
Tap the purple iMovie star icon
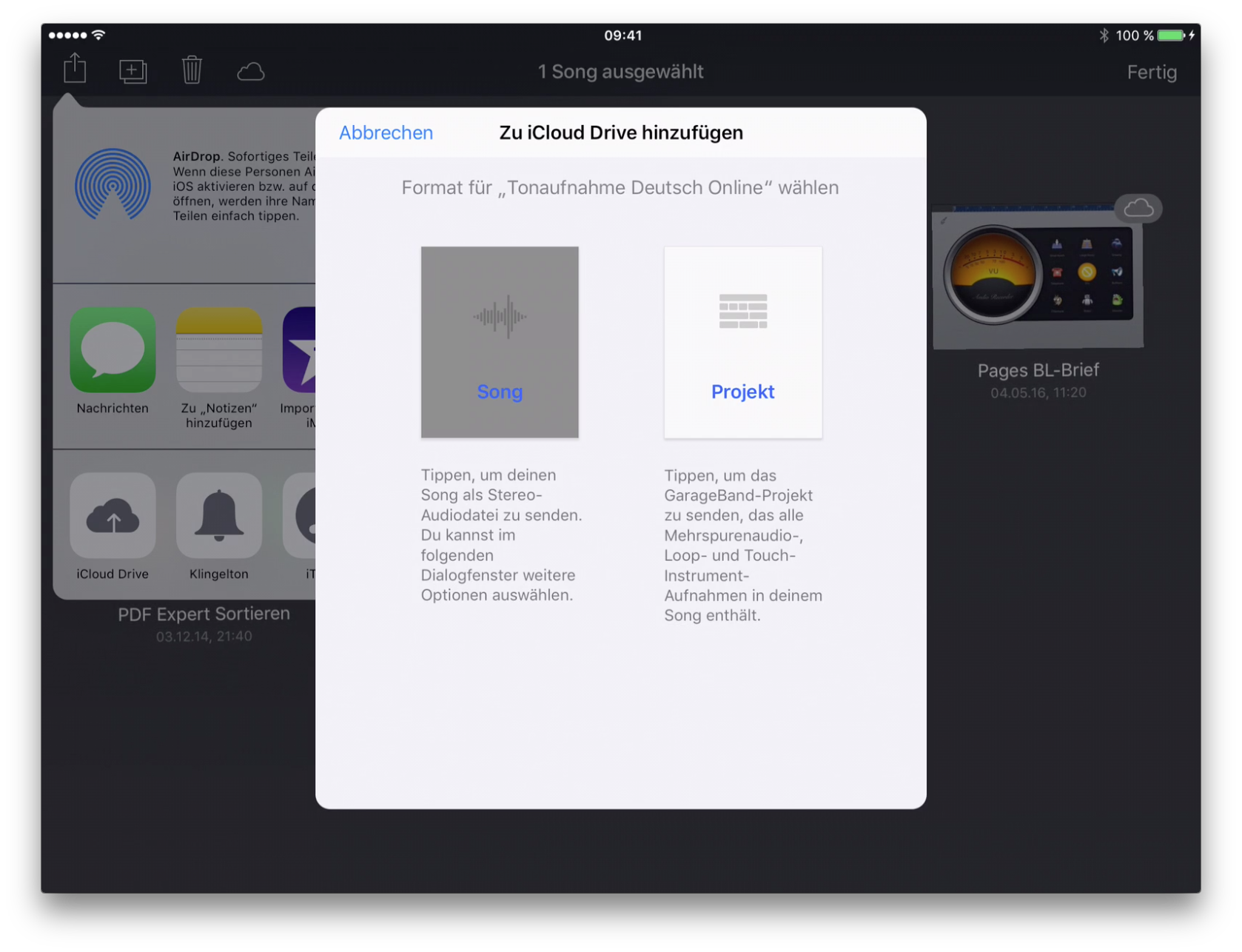300,350
